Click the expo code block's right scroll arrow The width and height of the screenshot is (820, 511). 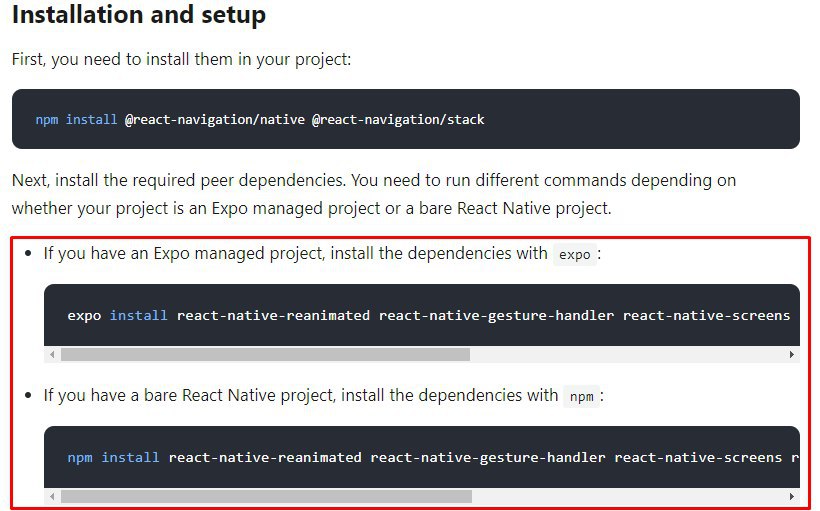(792, 355)
